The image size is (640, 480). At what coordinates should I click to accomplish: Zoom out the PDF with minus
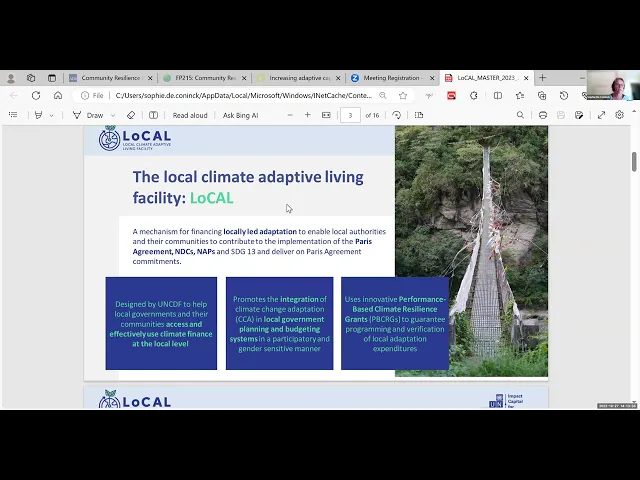tap(290, 115)
